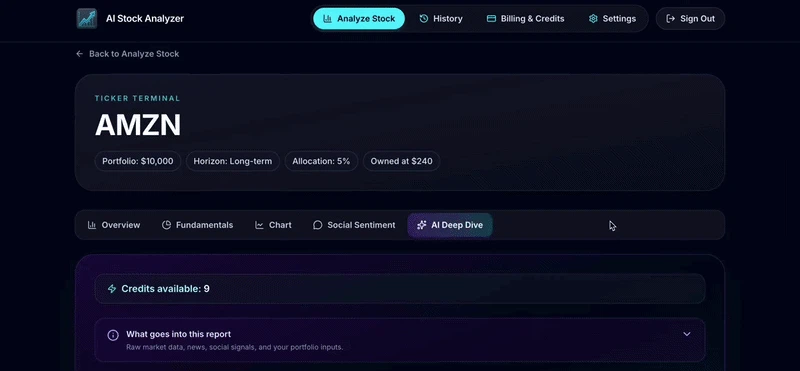
Task: Switch to the Chart tab
Action: point(273,225)
